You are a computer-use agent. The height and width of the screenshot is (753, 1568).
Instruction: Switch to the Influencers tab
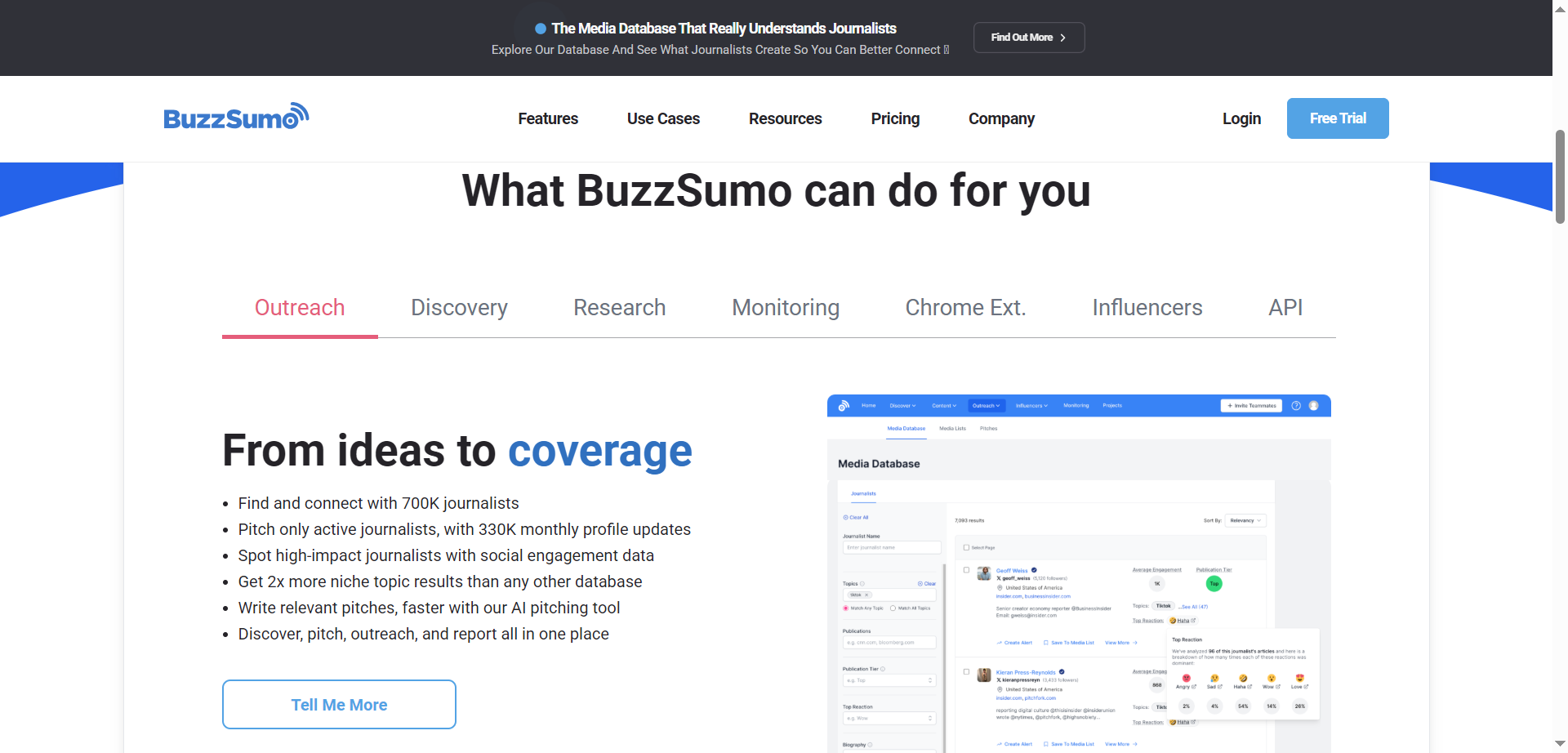click(x=1147, y=308)
